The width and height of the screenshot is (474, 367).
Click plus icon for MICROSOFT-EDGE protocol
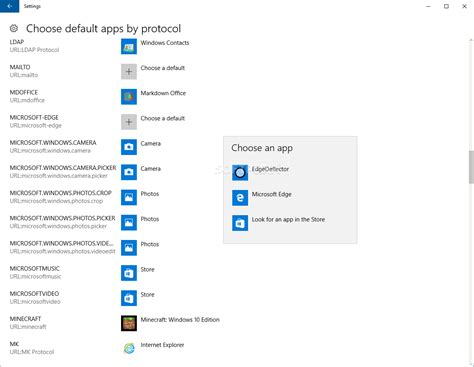[129, 122]
